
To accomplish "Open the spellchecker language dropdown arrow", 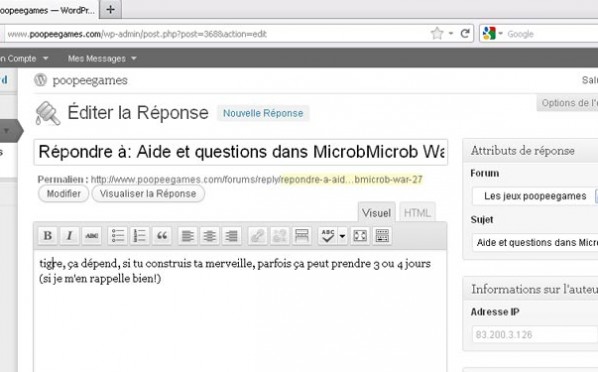I will coord(342,236).
